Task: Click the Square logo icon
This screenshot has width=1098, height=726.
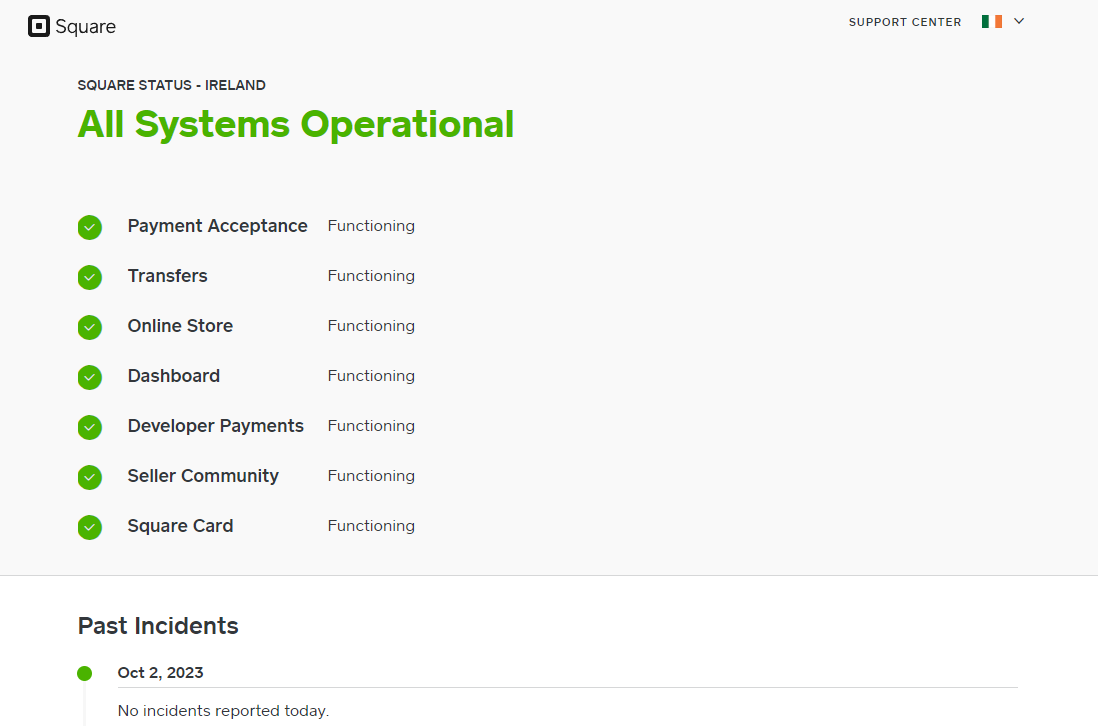Action: tap(39, 26)
